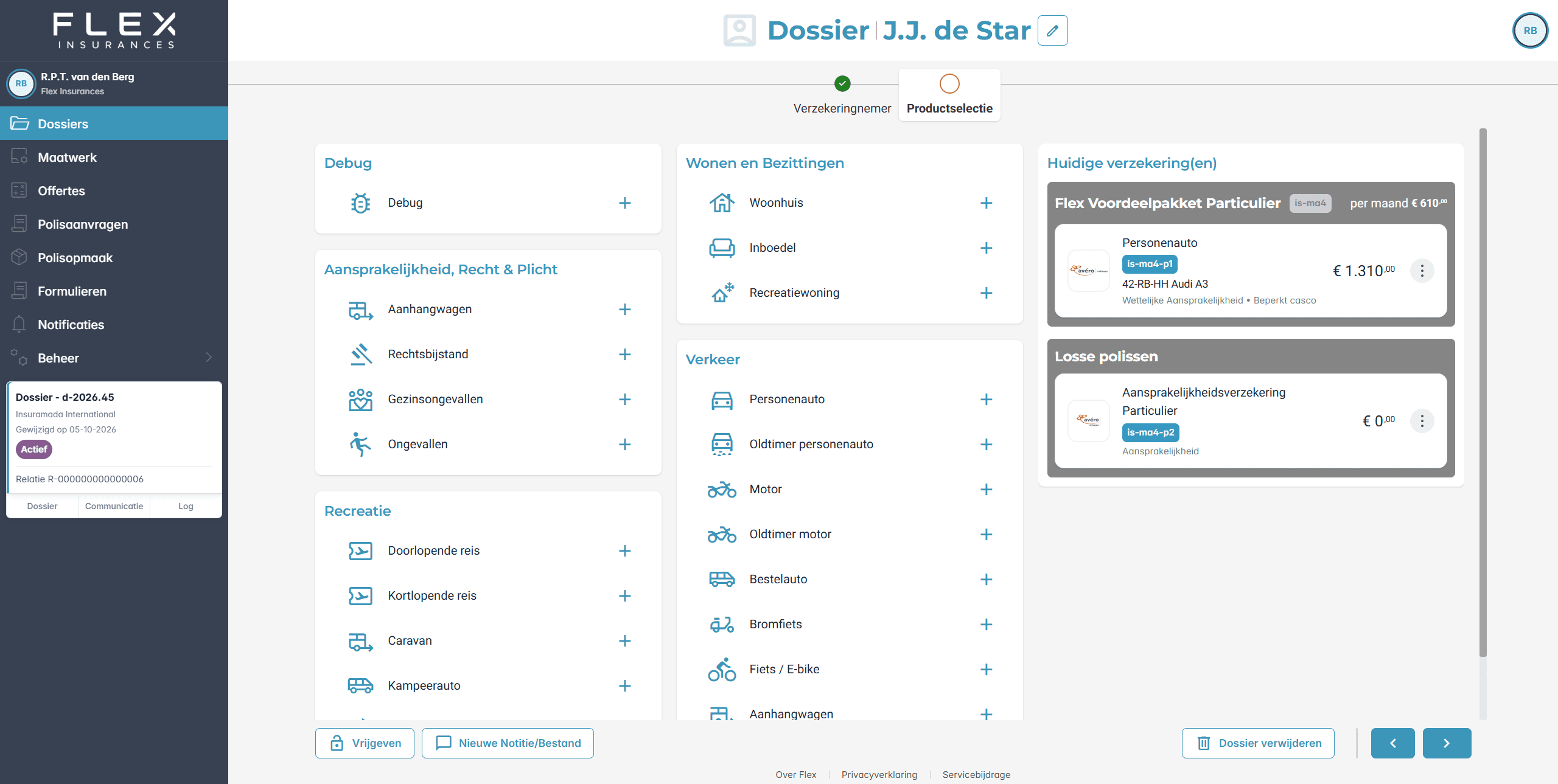Image resolution: width=1558 pixels, height=784 pixels.
Task: Select the Productselectie step
Action: pyautogui.click(x=949, y=95)
